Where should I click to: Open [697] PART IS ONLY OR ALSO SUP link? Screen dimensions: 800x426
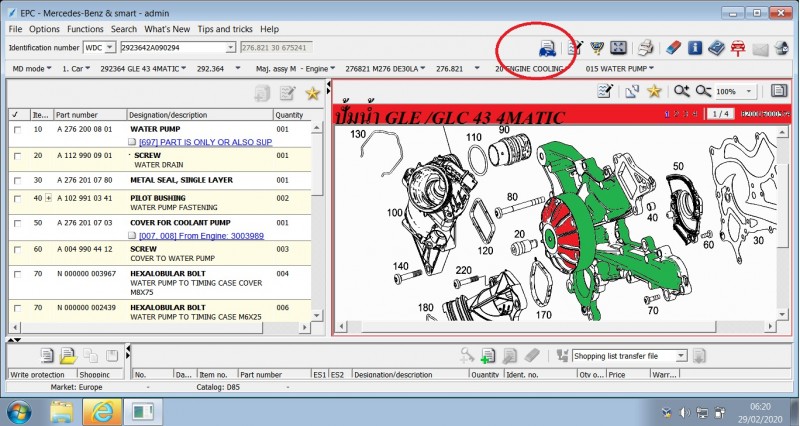pos(206,142)
